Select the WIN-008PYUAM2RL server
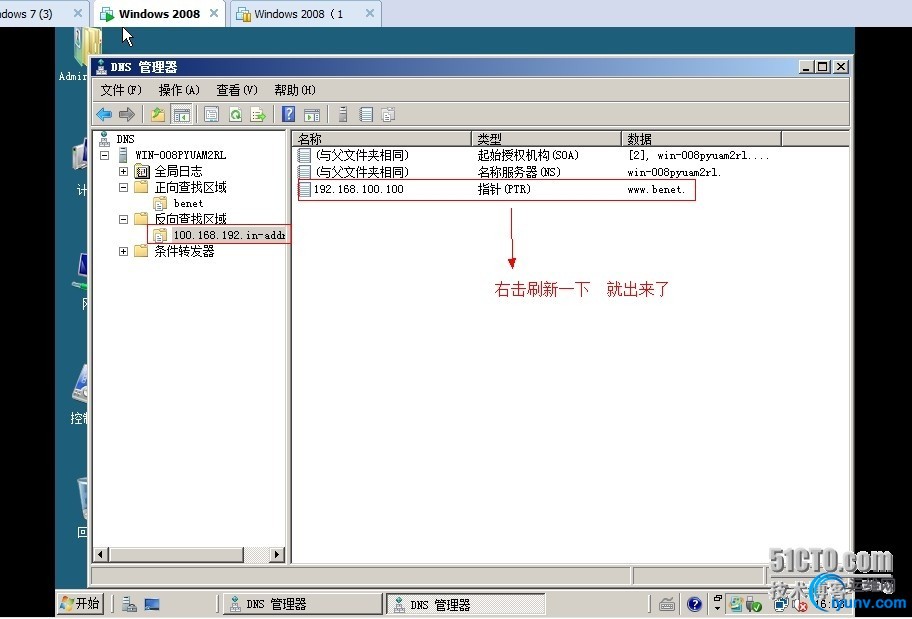Image resolution: width=912 pixels, height=619 pixels. (180, 155)
